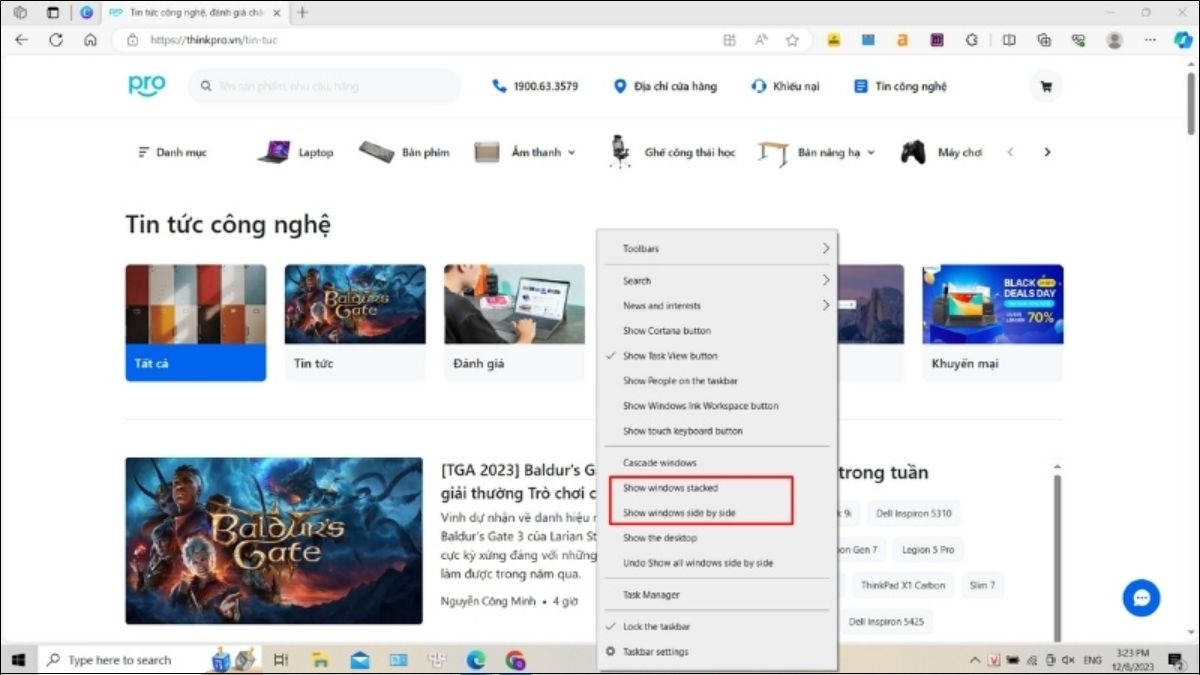Open the Tin công nghệ header link
The width and height of the screenshot is (1200, 675).
click(x=900, y=86)
